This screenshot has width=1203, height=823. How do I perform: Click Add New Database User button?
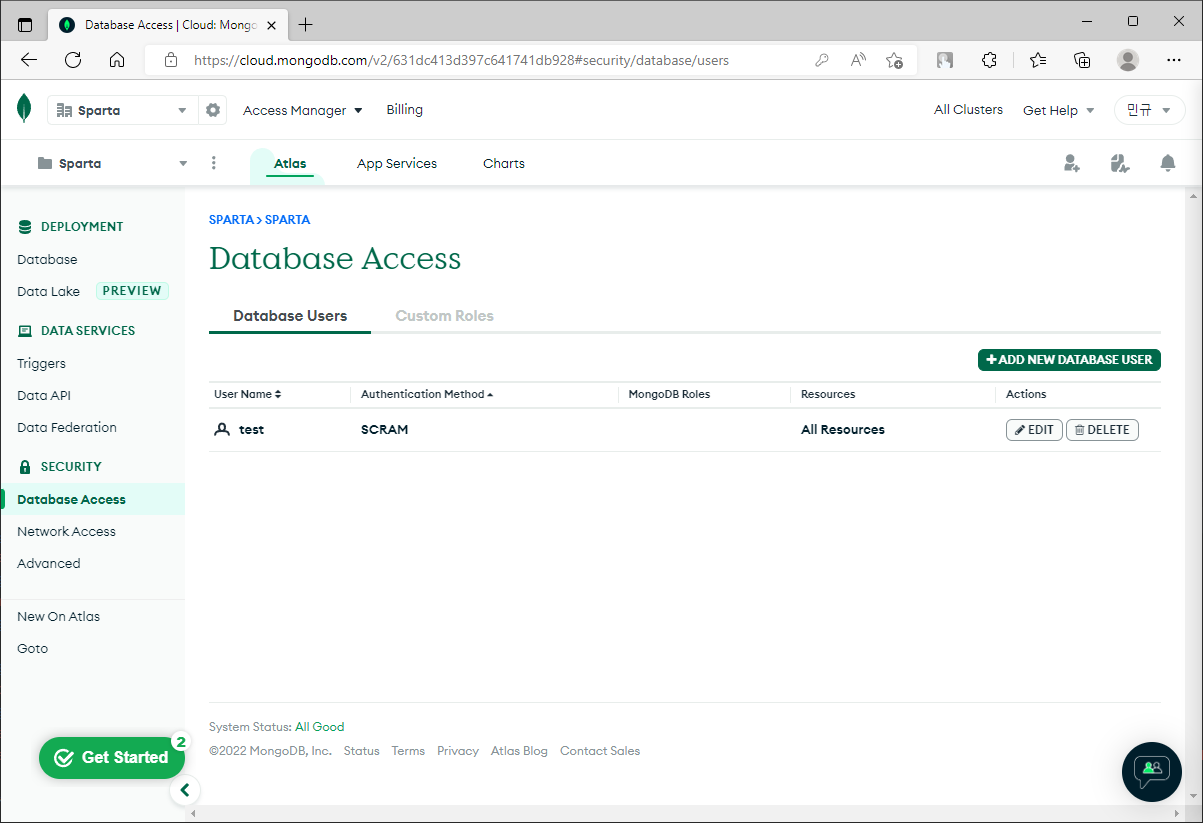click(x=1069, y=359)
